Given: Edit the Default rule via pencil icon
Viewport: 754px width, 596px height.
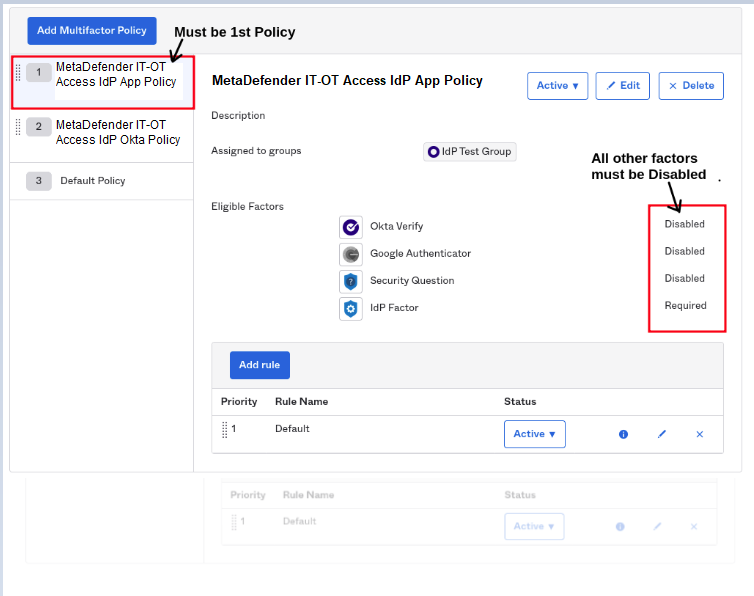Looking at the screenshot, I should 661,434.
